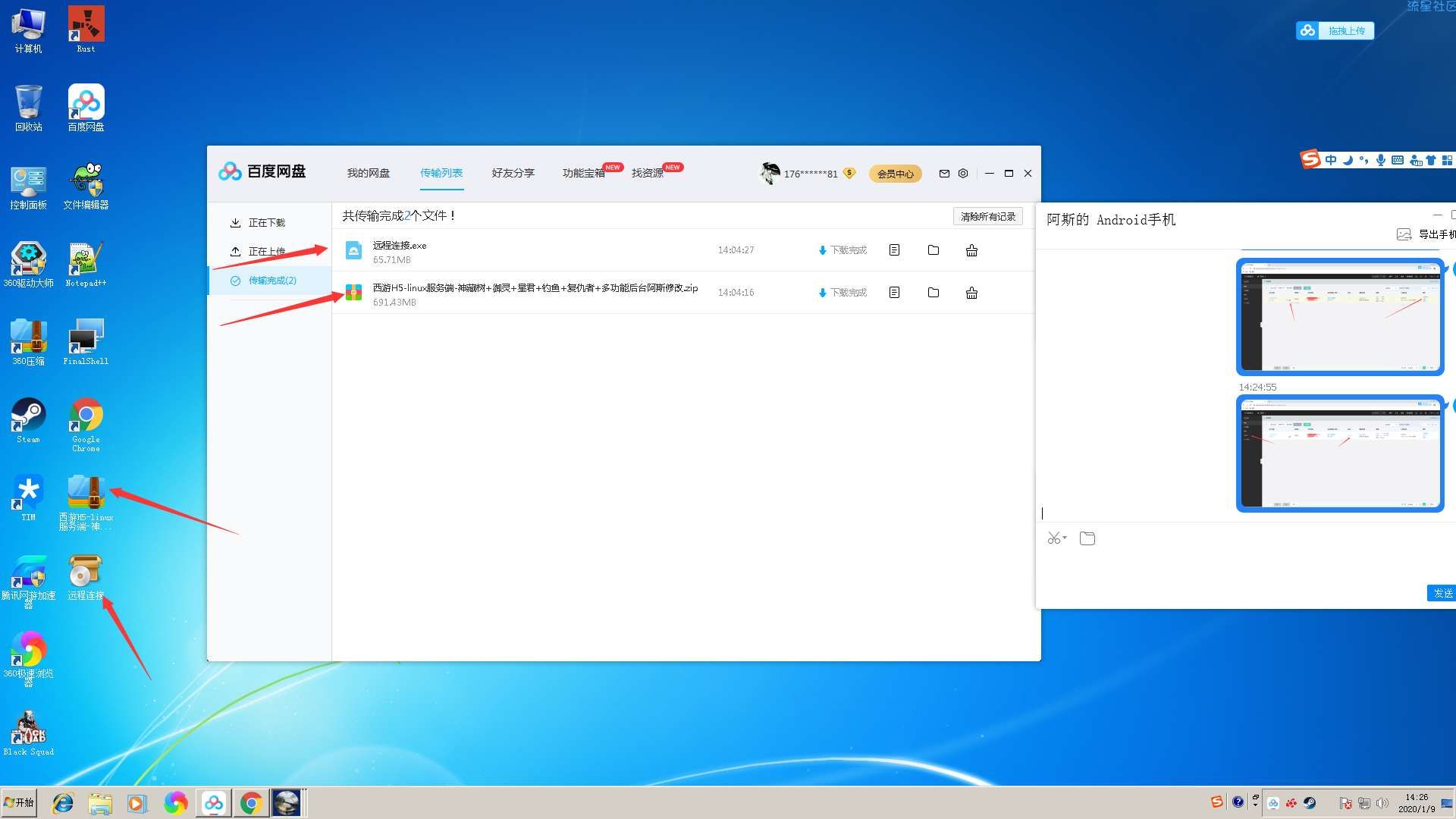Open Steam desktop shortcut
Image resolution: width=1456 pixels, height=819 pixels.
[28, 420]
